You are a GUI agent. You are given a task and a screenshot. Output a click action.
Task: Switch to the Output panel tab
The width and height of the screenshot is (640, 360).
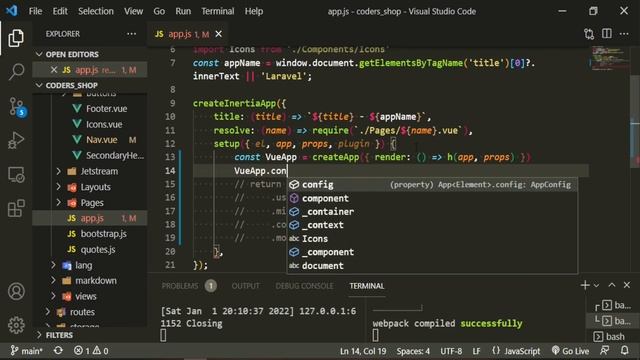(x=245, y=286)
